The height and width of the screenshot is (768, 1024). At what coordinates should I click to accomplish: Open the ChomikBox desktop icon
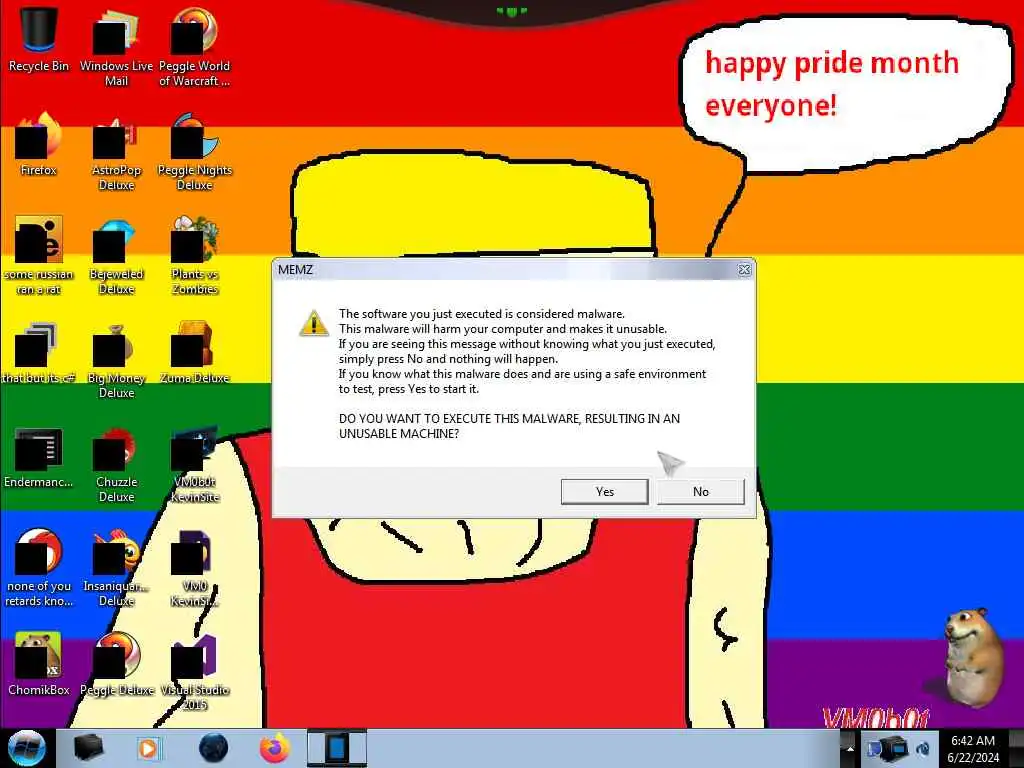[x=39, y=663]
